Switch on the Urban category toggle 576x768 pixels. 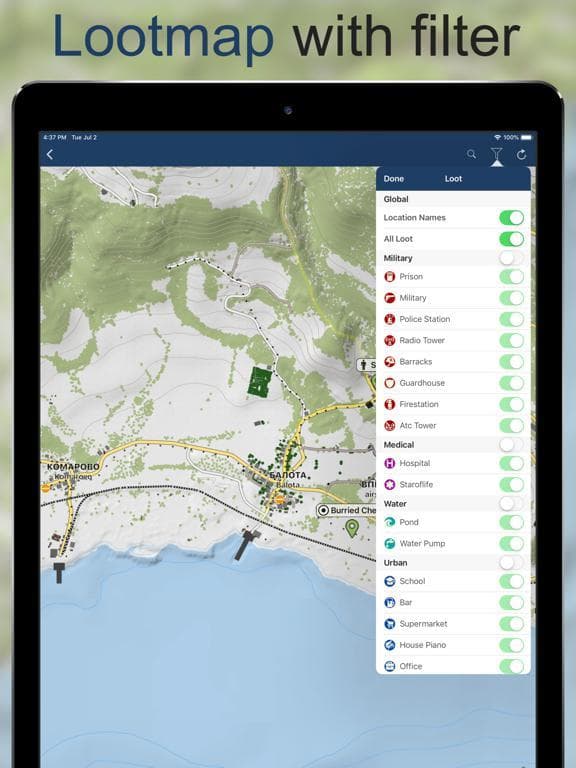(x=511, y=563)
